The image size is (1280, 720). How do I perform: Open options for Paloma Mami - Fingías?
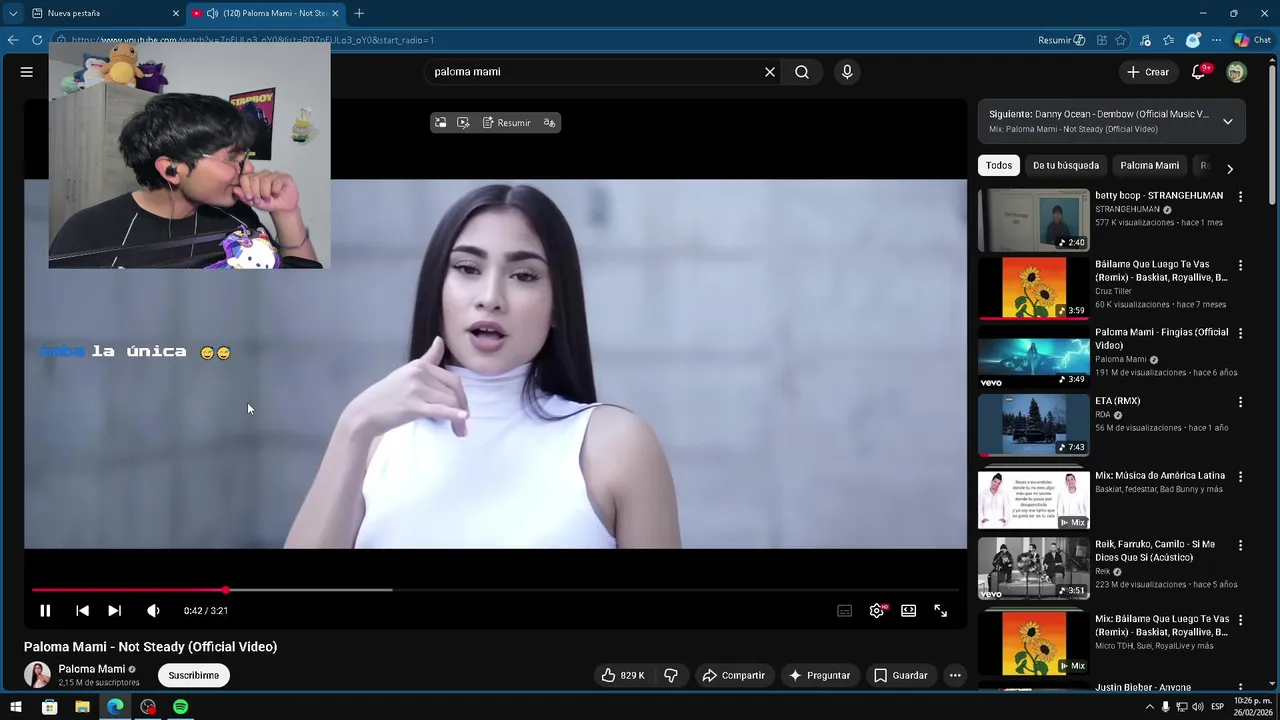pyautogui.click(x=1240, y=334)
